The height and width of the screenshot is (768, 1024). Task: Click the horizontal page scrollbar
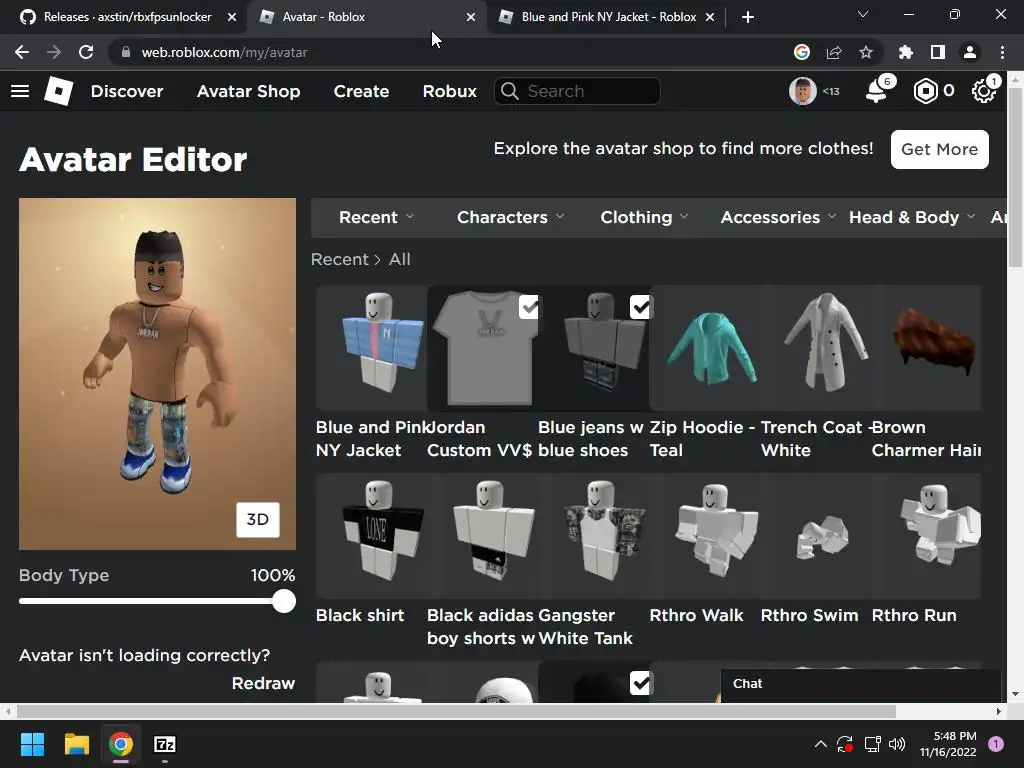(x=456, y=711)
